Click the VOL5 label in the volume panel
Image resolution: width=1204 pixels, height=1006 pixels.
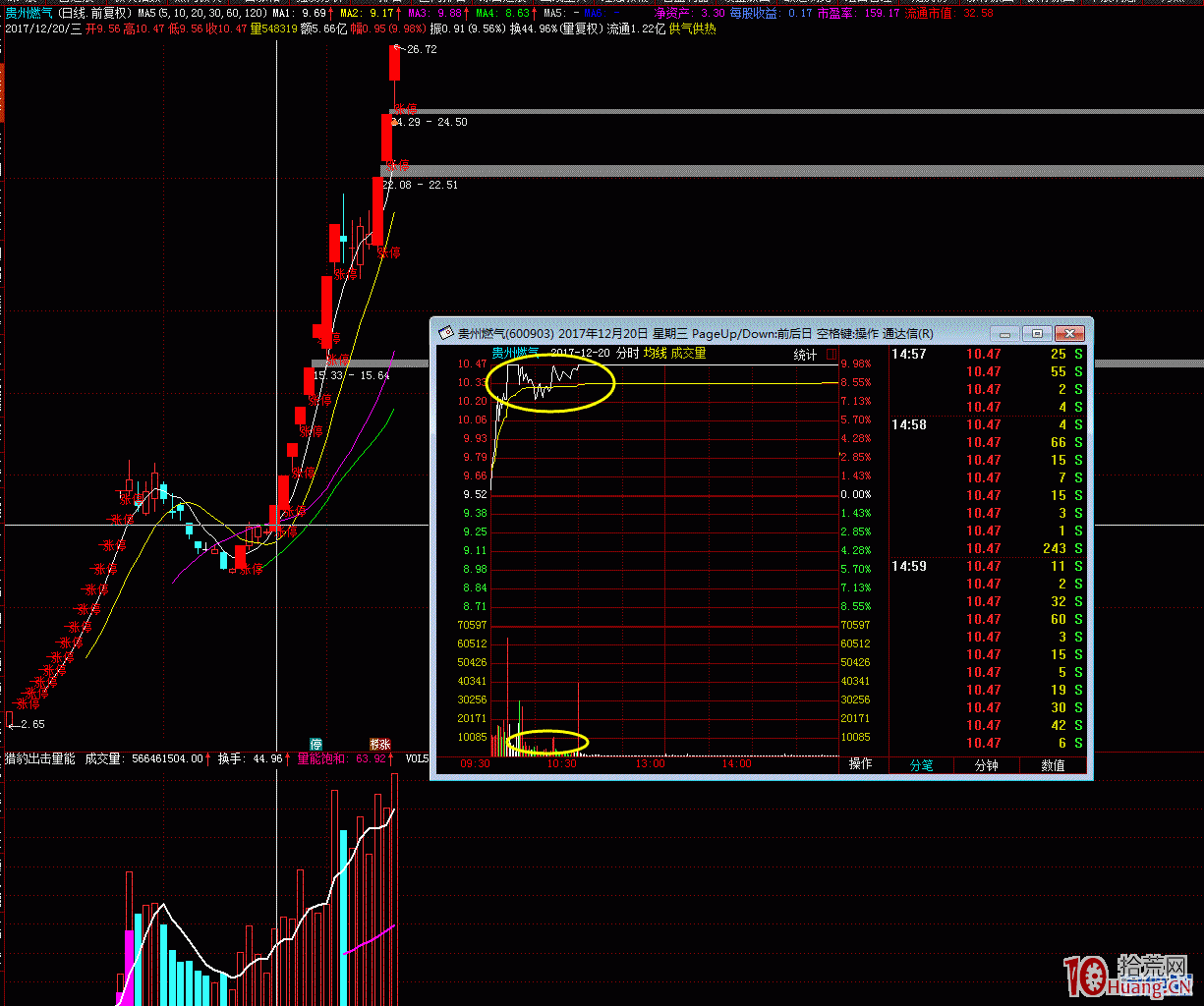[417, 758]
